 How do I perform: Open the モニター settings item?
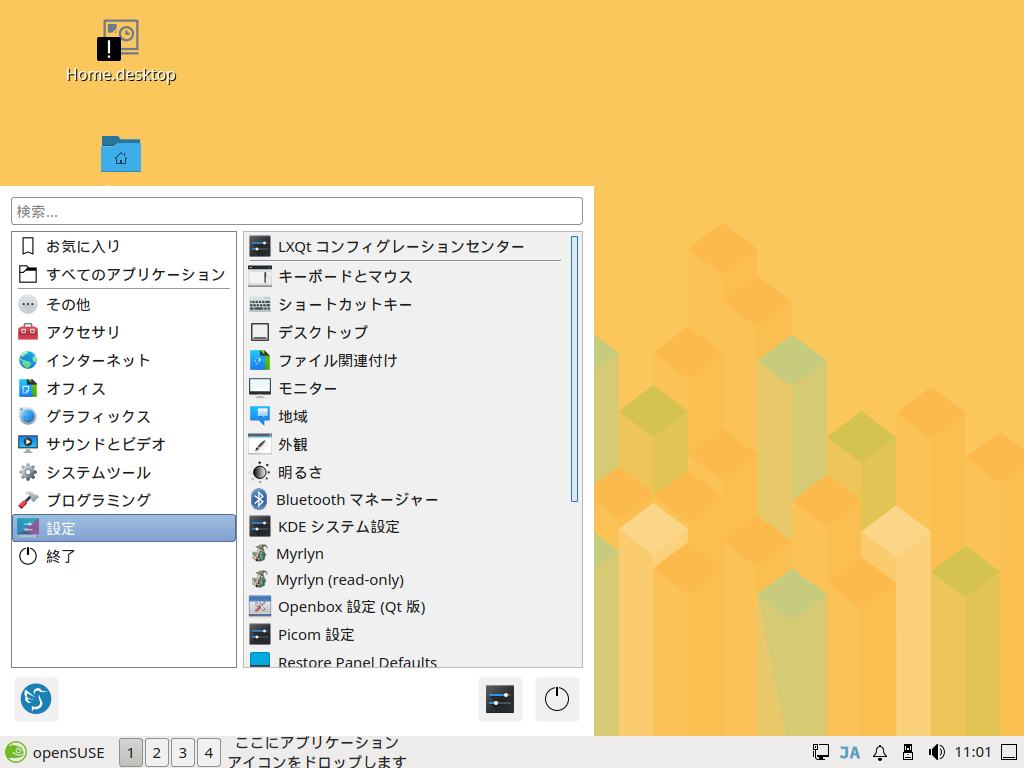pyautogui.click(x=307, y=388)
